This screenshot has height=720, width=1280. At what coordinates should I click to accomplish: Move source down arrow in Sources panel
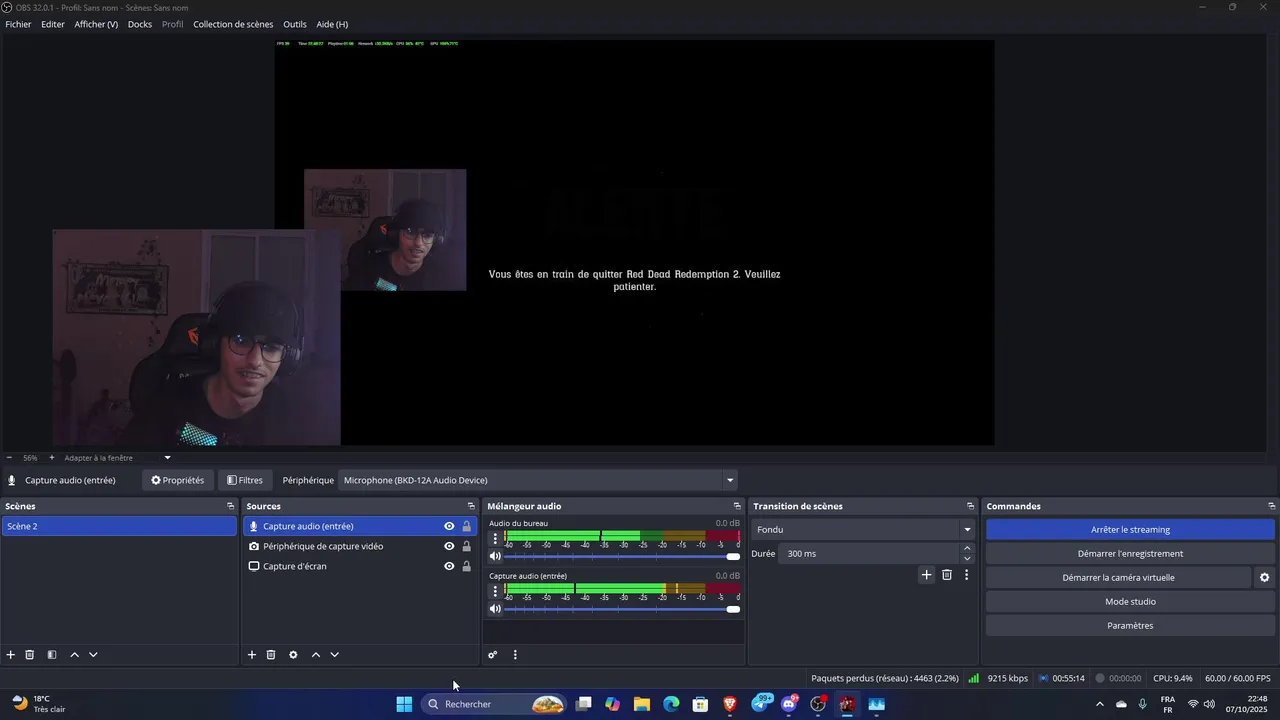click(x=335, y=655)
